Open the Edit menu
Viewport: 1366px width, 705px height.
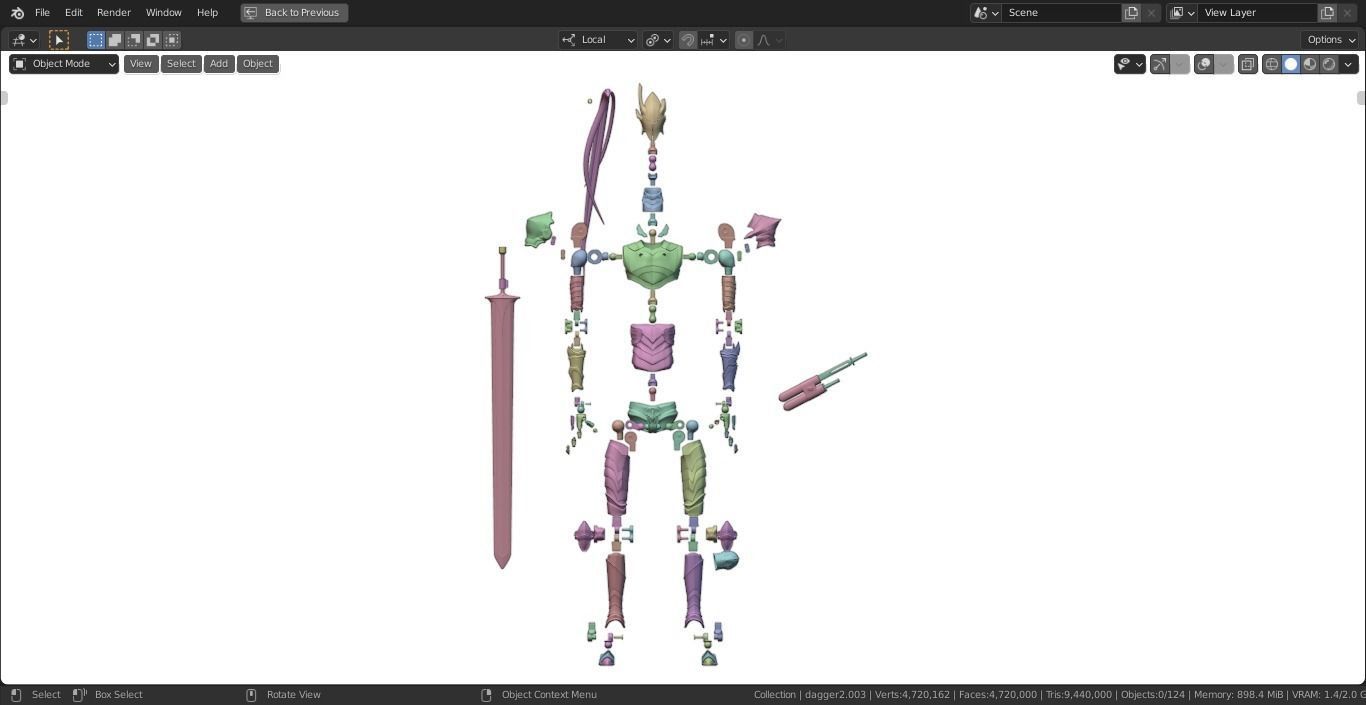tap(74, 13)
